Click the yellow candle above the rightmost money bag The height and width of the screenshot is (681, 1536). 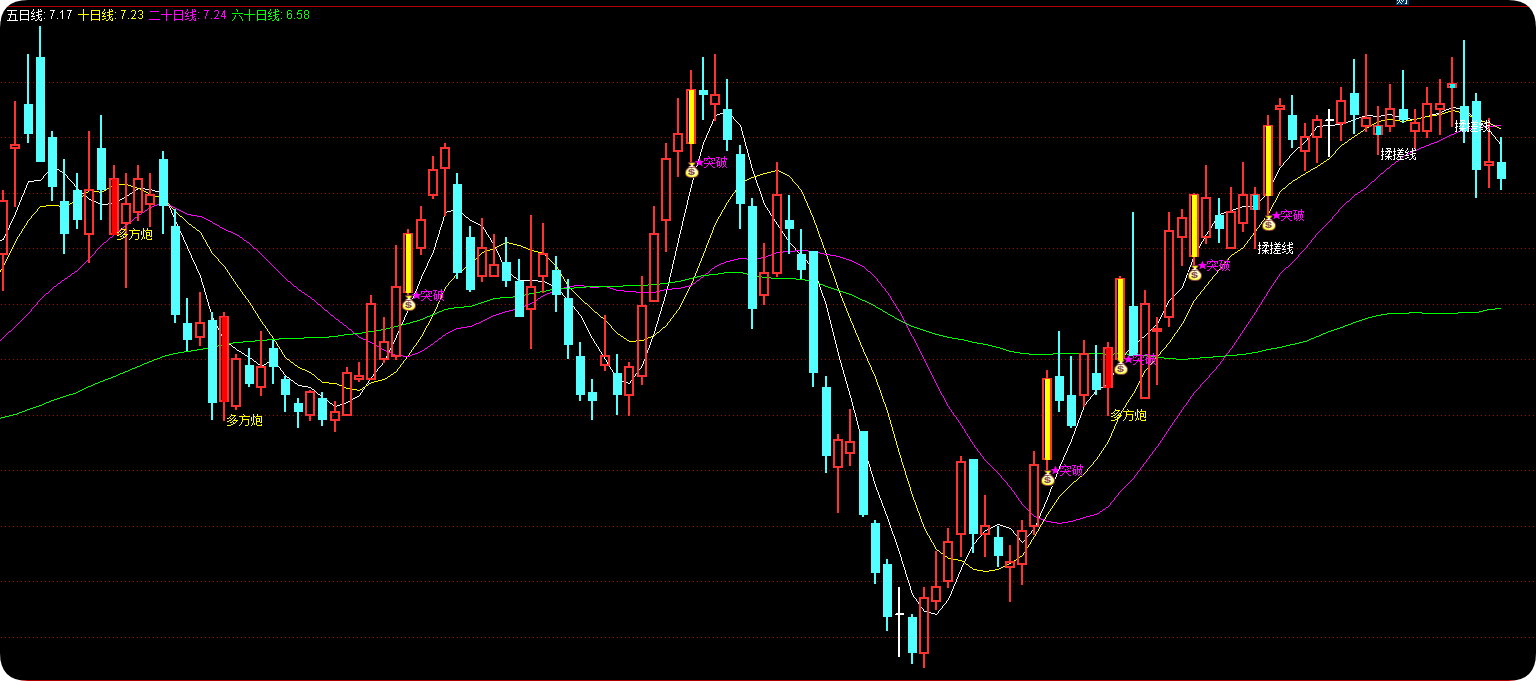[x=1269, y=160]
